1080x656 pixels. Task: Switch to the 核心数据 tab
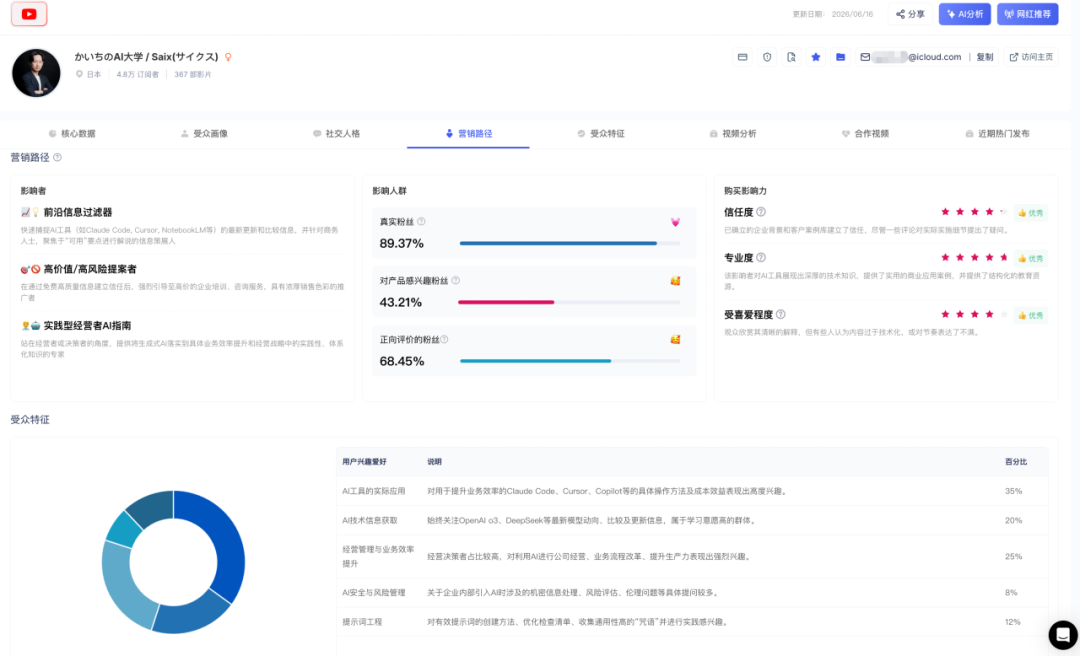pyautogui.click(x=72, y=134)
